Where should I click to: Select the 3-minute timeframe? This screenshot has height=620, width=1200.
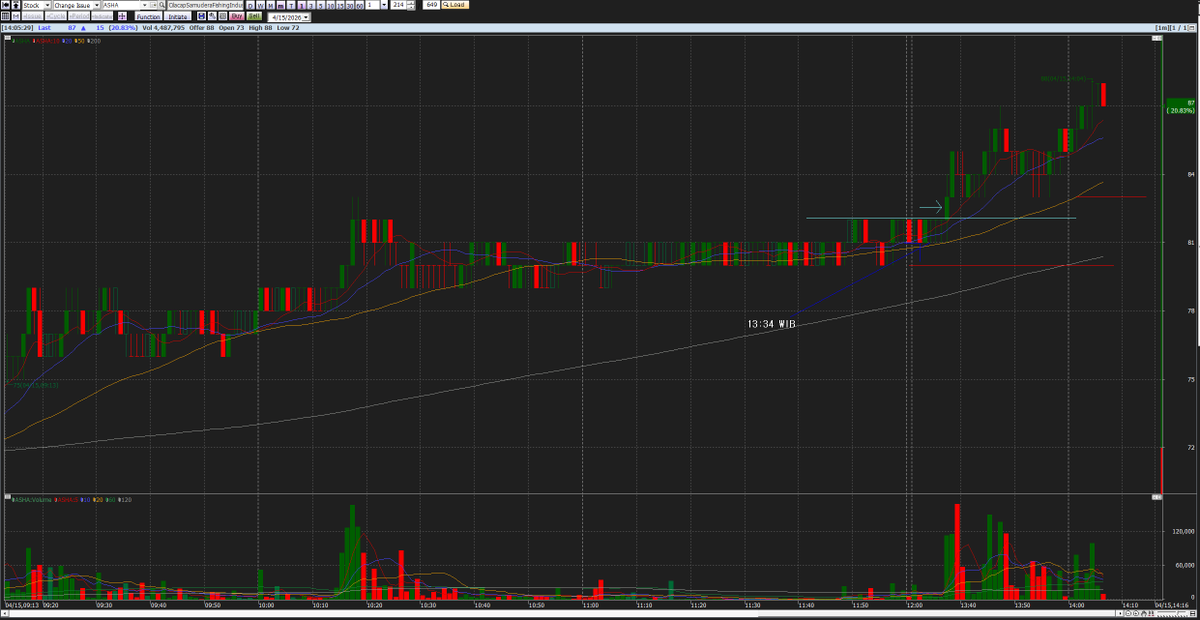310,6
